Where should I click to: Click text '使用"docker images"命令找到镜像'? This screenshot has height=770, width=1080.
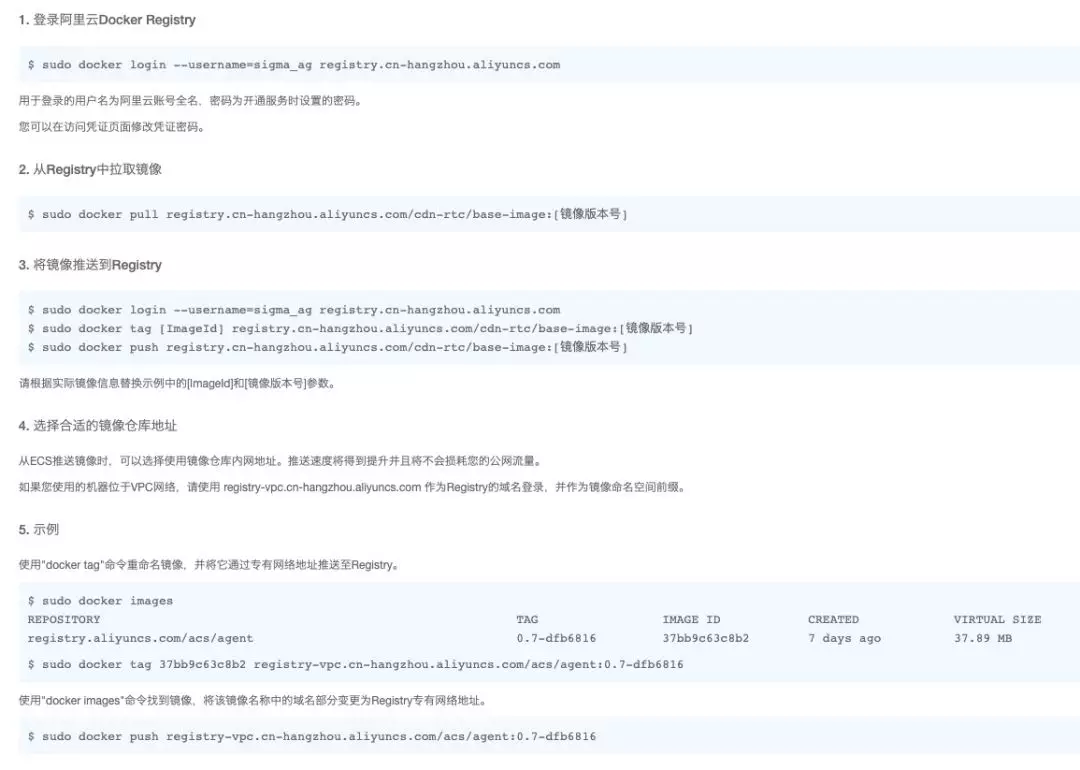tap(106, 700)
